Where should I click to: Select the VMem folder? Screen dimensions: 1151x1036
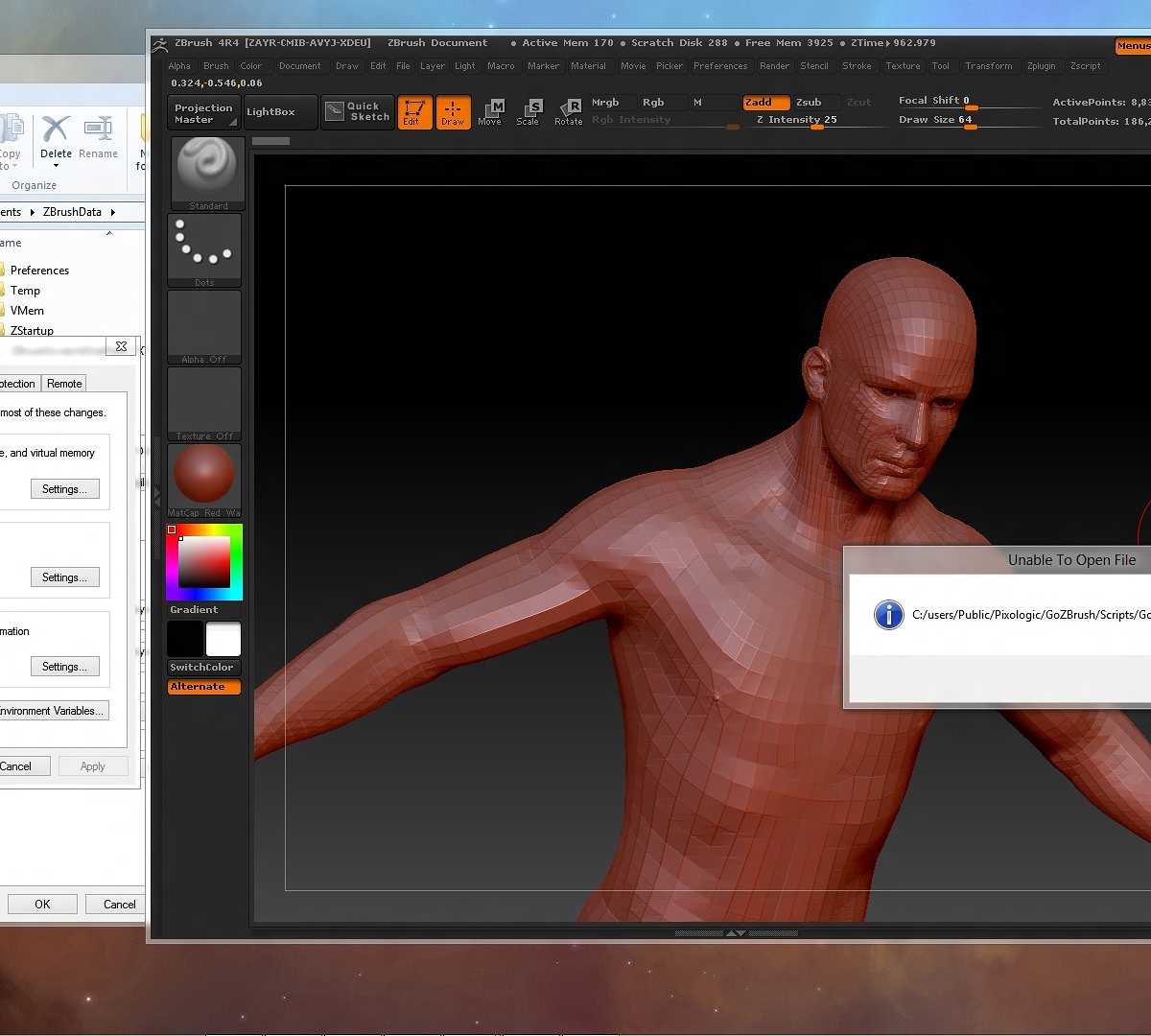27,311
